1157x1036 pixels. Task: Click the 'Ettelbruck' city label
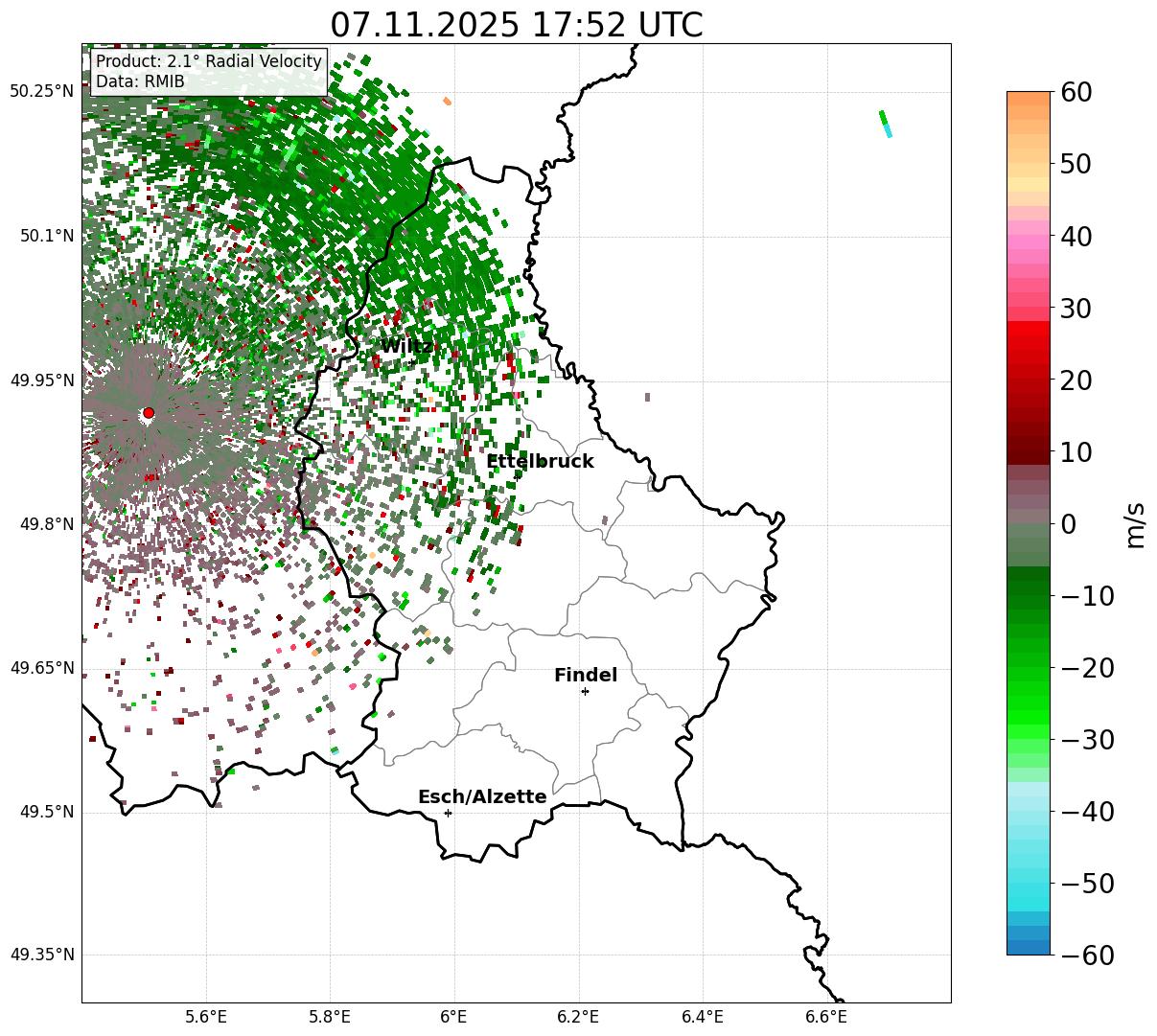click(540, 462)
